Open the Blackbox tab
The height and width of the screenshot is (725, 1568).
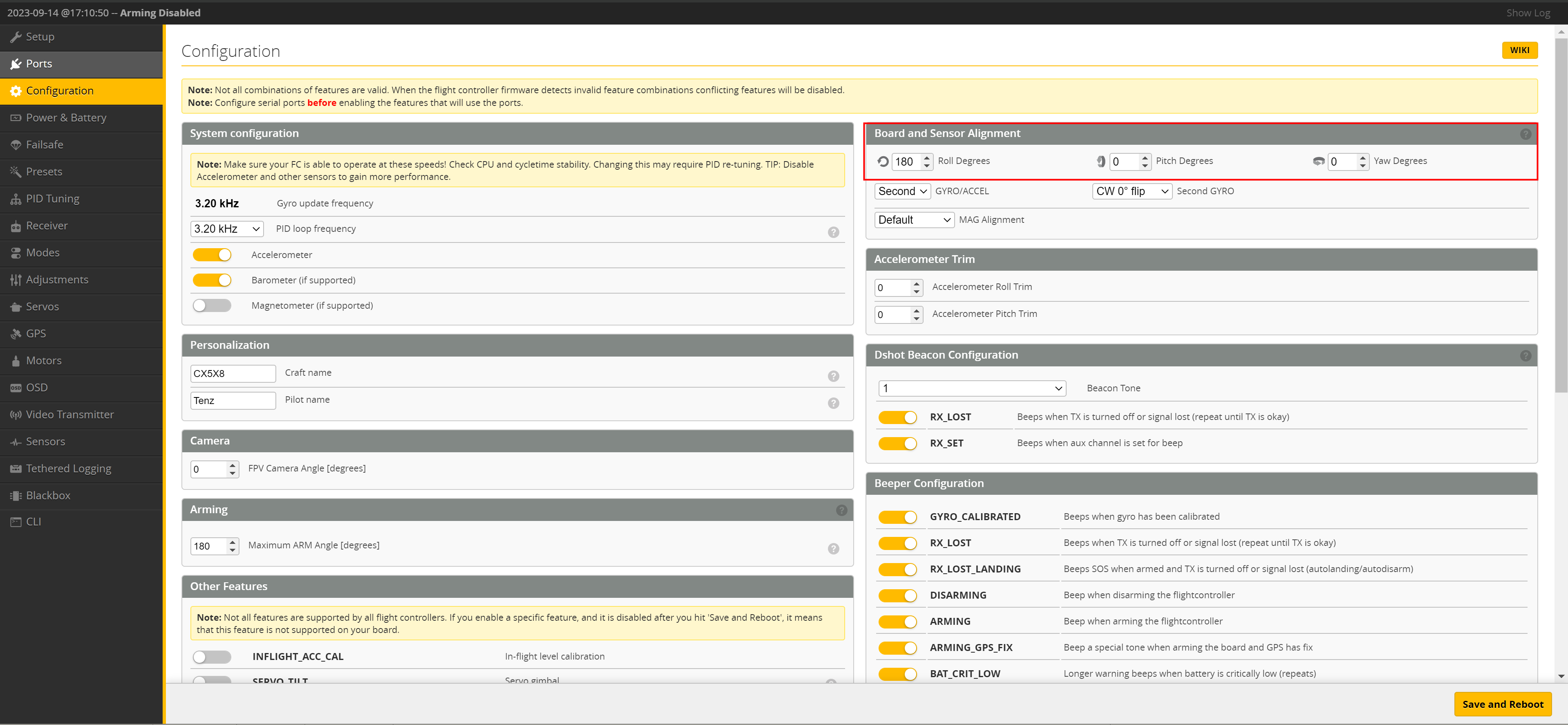82,496
